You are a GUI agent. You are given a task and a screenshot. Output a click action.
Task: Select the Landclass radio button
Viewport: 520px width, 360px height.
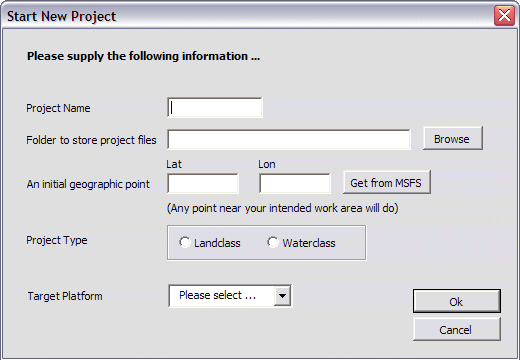[x=184, y=242]
